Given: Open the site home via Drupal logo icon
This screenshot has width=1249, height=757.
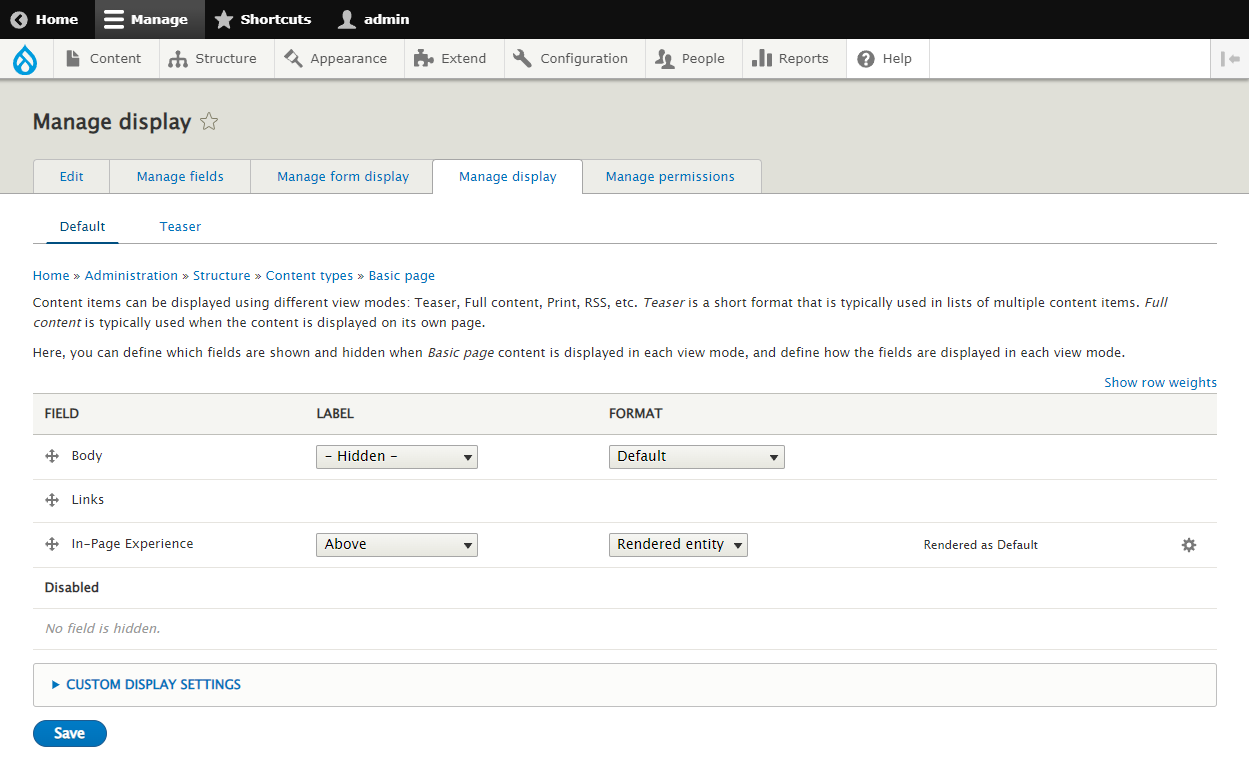Looking at the screenshot, I should tap(25, 58).
